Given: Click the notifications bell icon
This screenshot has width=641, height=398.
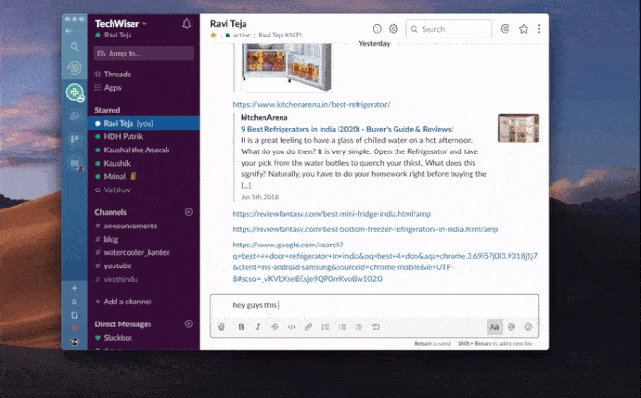Looking at the screenshot, I should [x=186, y=24].
